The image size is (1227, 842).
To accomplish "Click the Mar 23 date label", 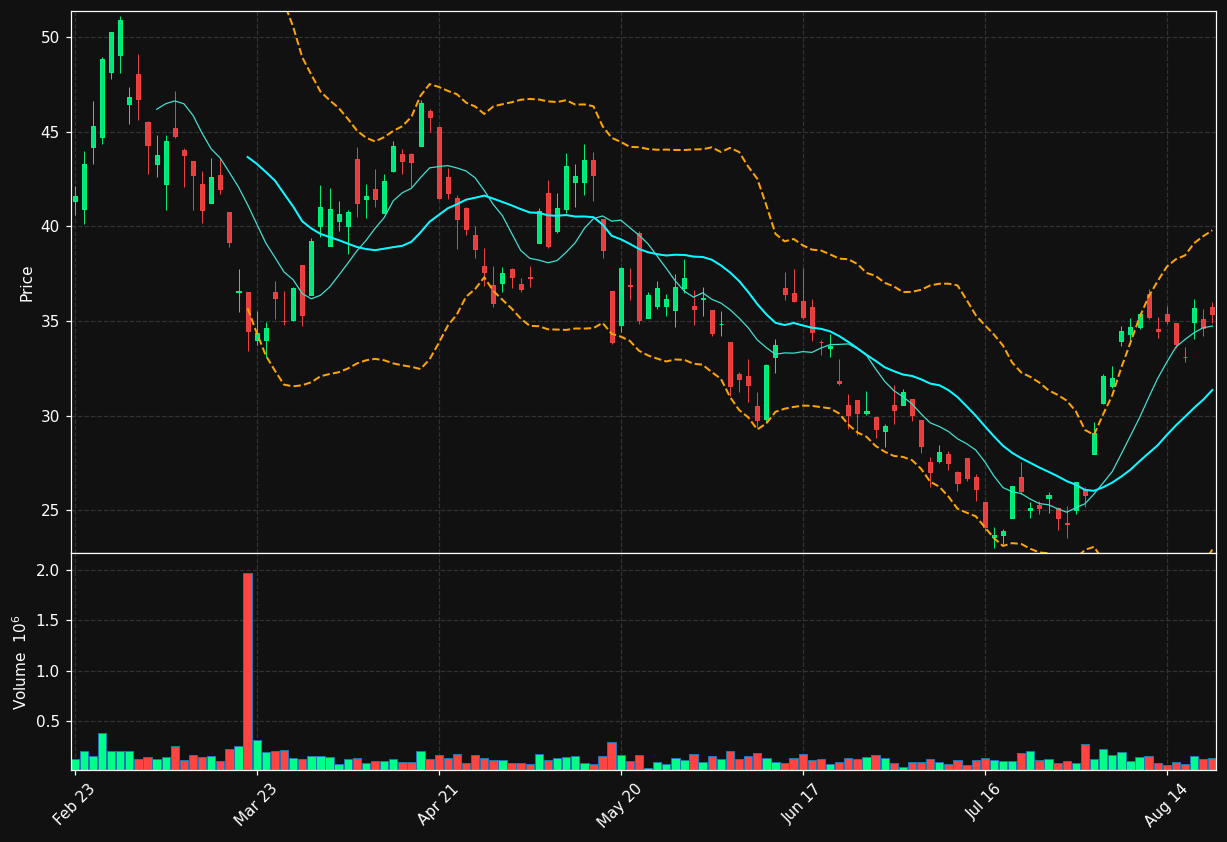I will 255,803.
